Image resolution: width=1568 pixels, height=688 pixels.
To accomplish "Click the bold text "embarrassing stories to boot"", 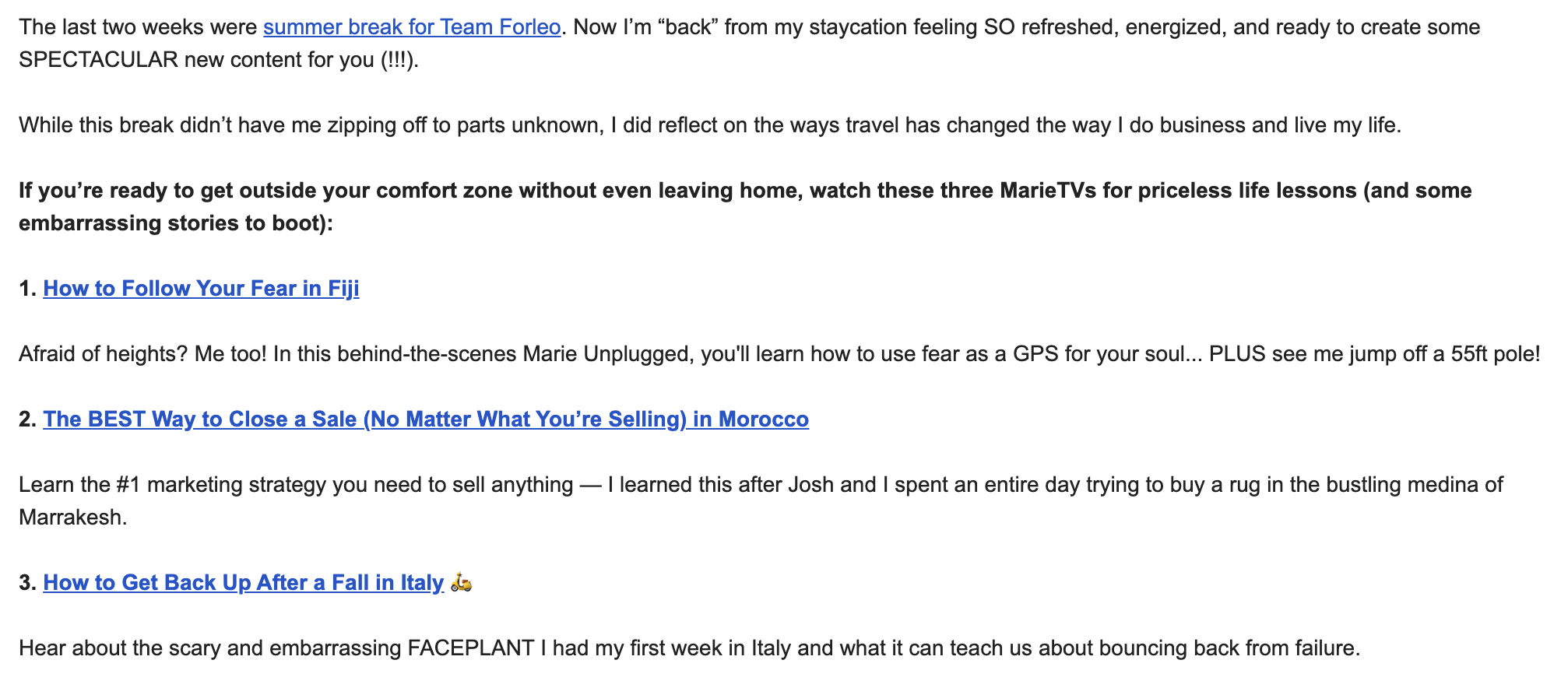I will (x=171, y=223).
